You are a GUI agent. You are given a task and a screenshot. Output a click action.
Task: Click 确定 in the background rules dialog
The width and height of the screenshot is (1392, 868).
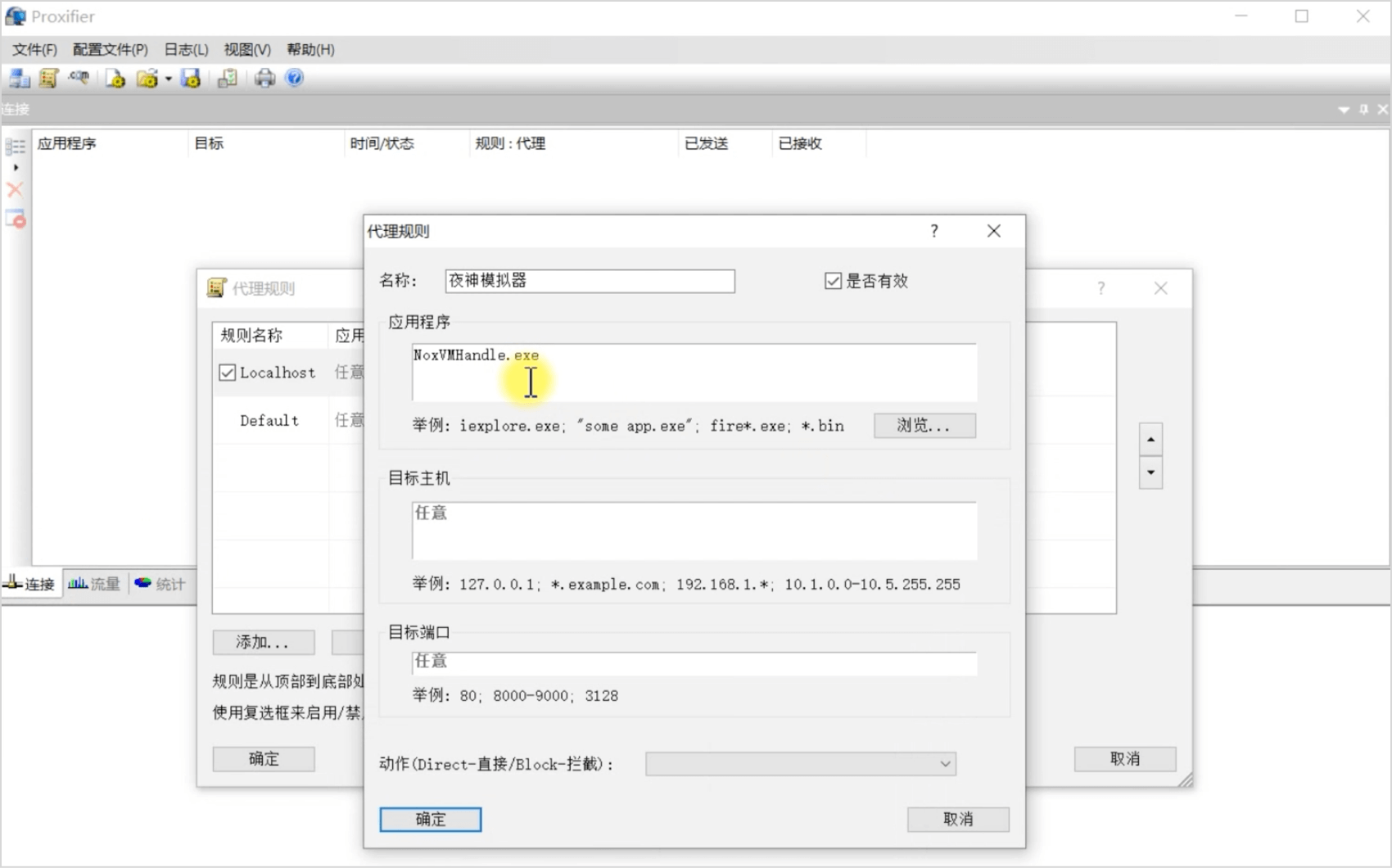264,759
